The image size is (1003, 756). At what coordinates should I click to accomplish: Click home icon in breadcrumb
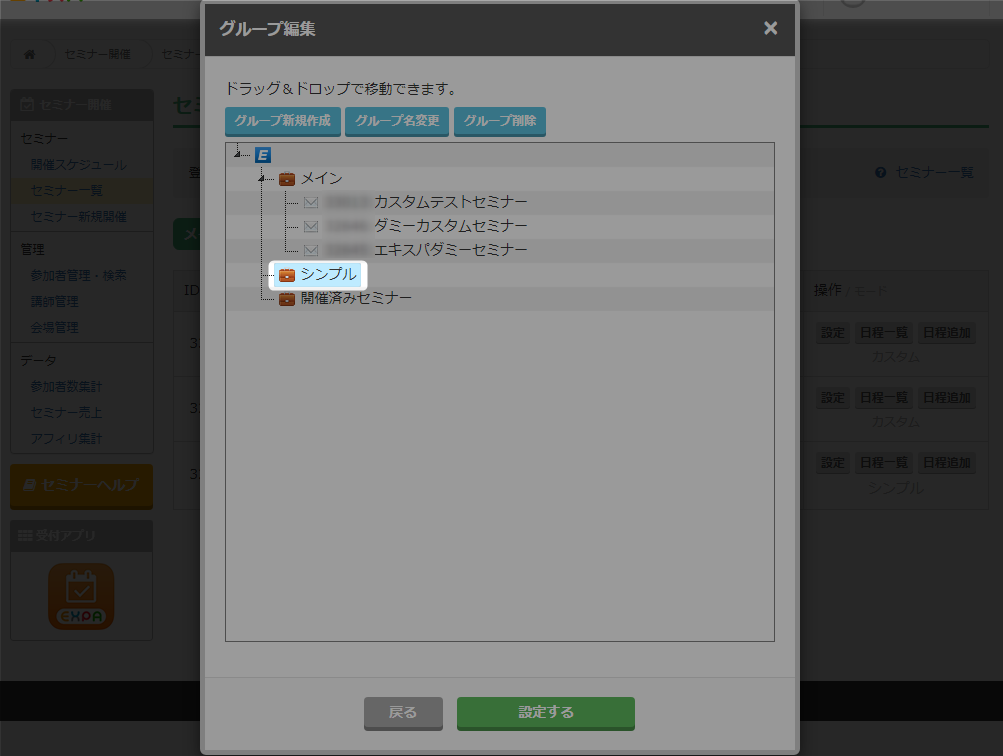pos(29,54)
